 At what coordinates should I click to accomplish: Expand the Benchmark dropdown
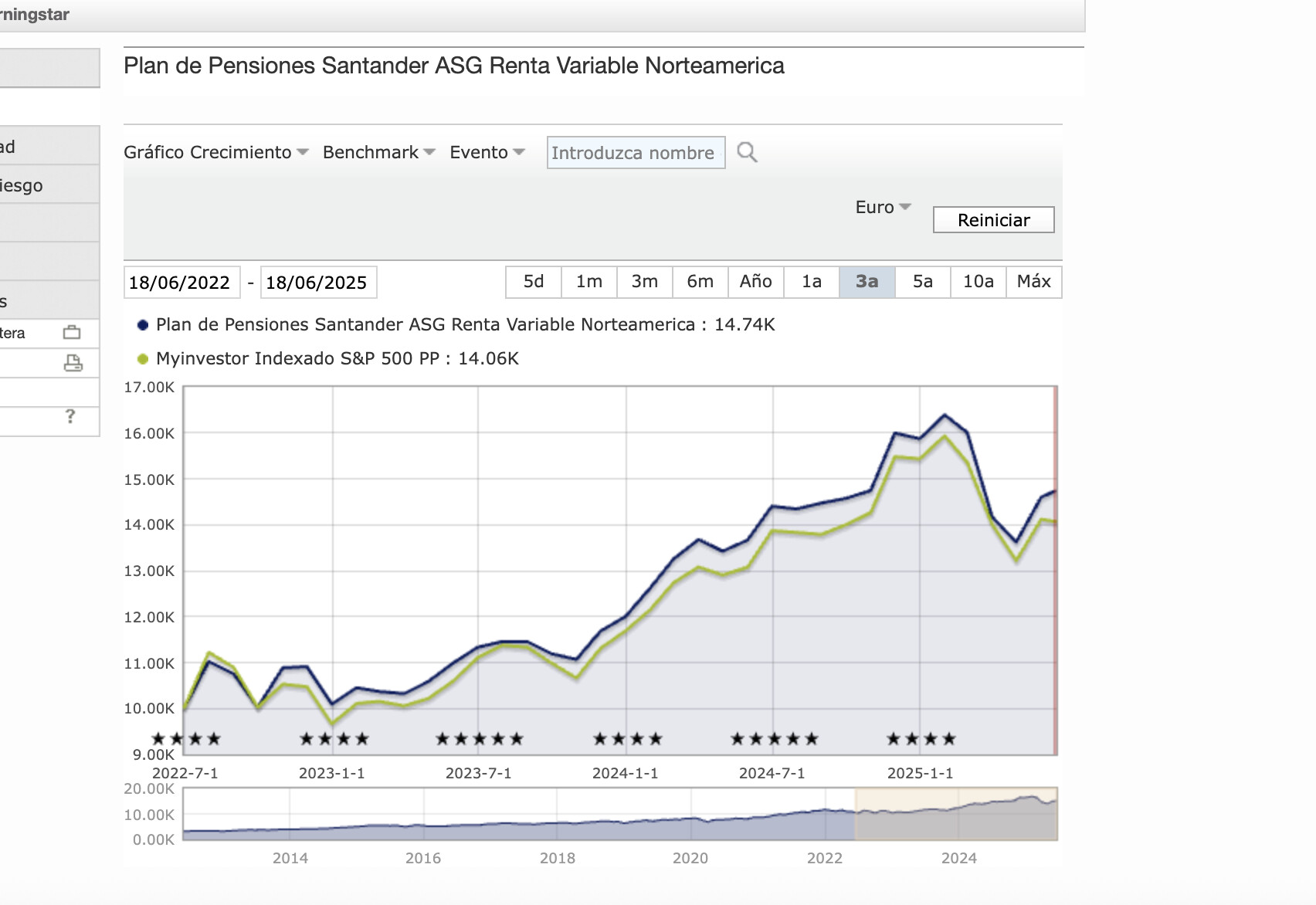click(x=379, y=152)
